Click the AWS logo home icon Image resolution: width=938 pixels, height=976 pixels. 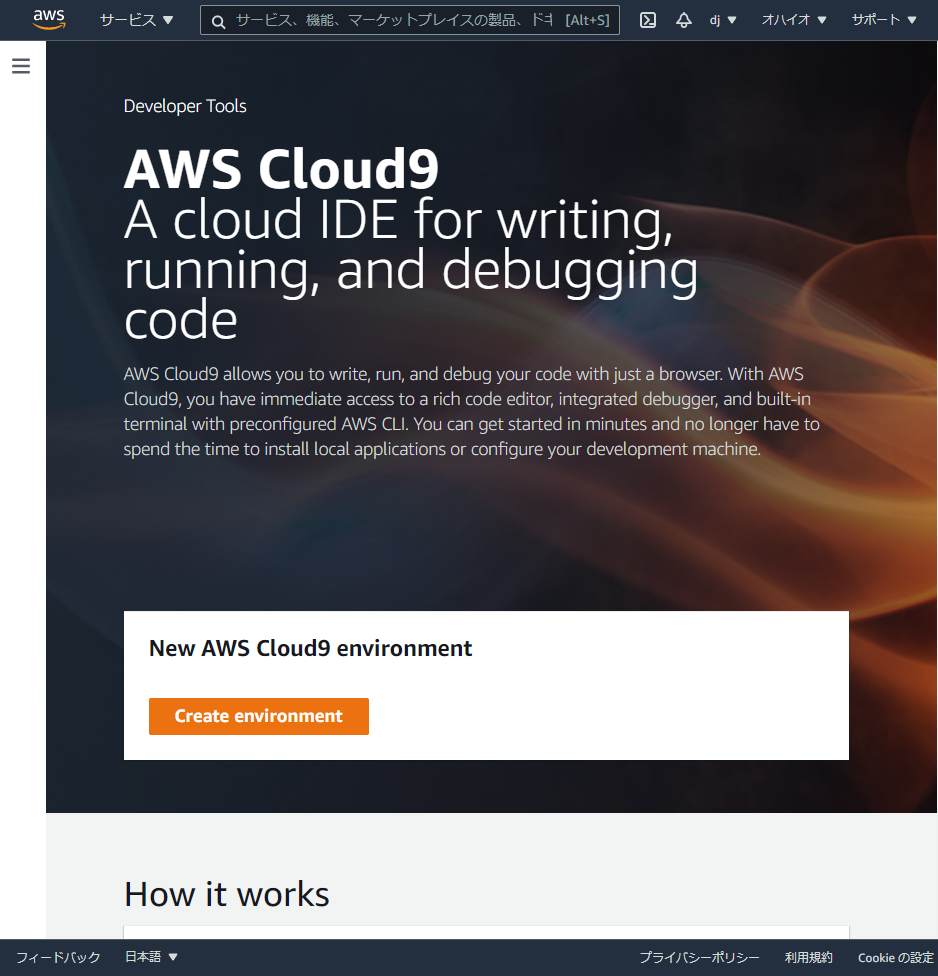click(49, 20)
